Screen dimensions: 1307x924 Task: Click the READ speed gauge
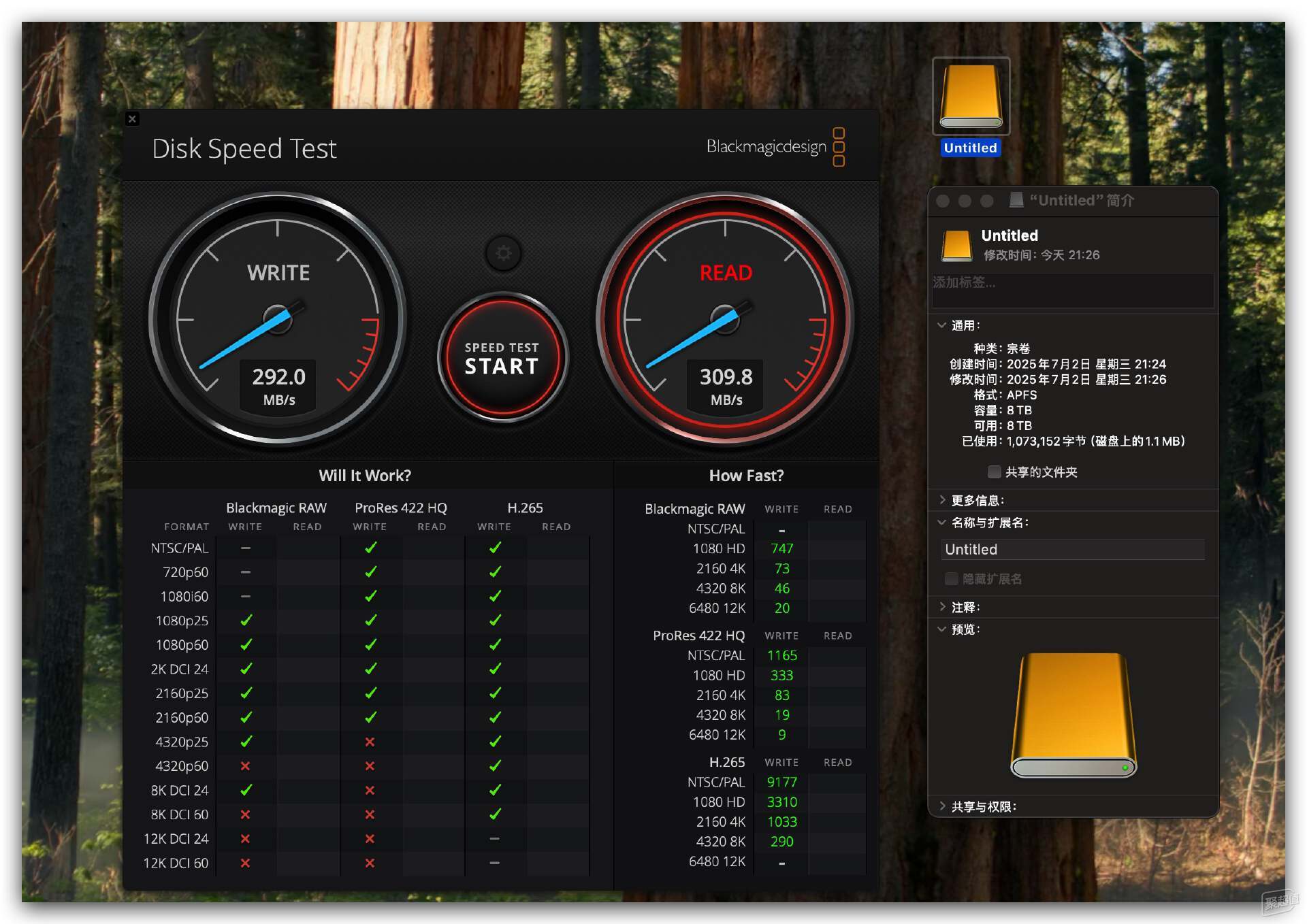tap(726, 318)
